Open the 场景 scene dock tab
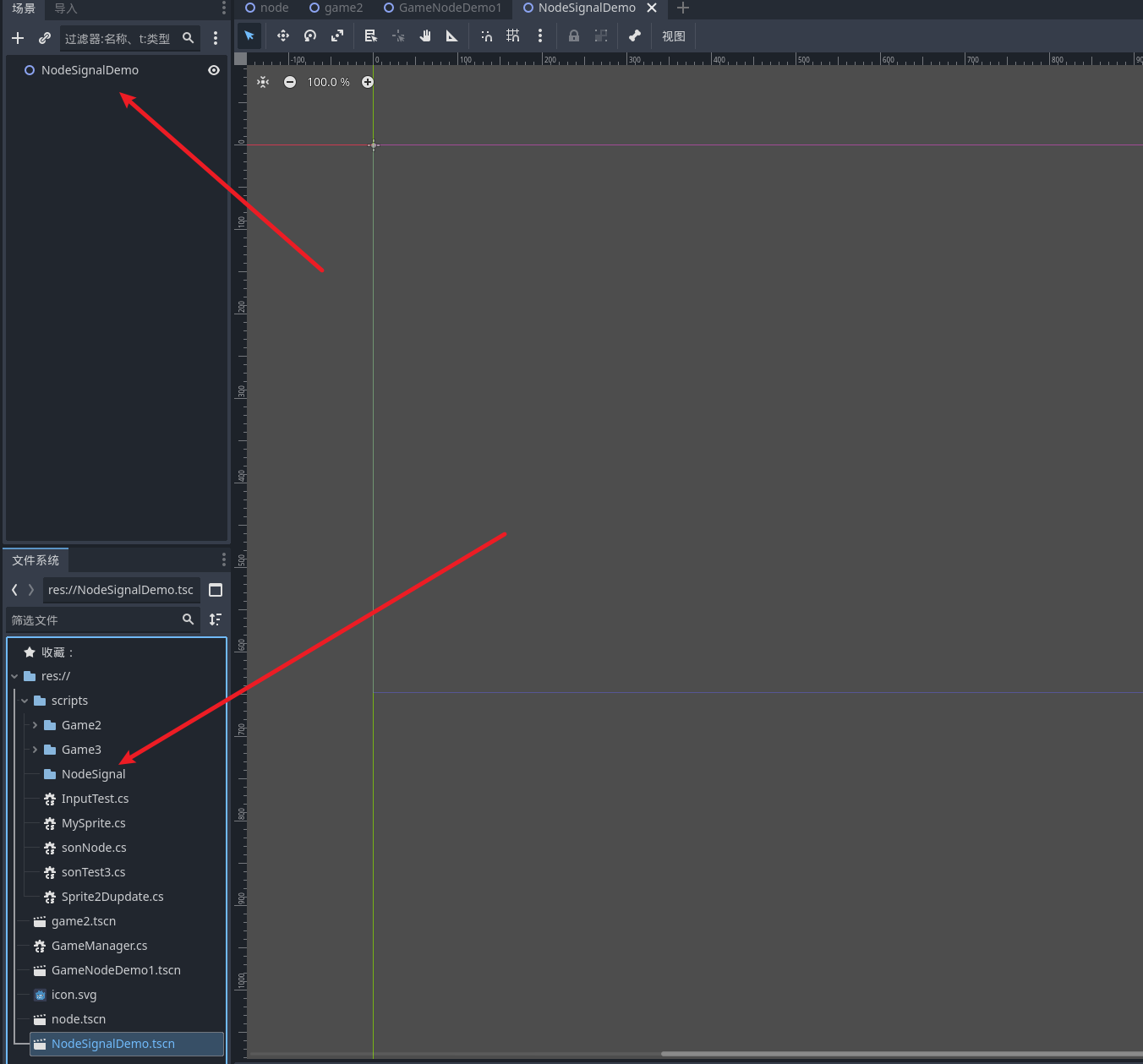 [x=24, y=8]
